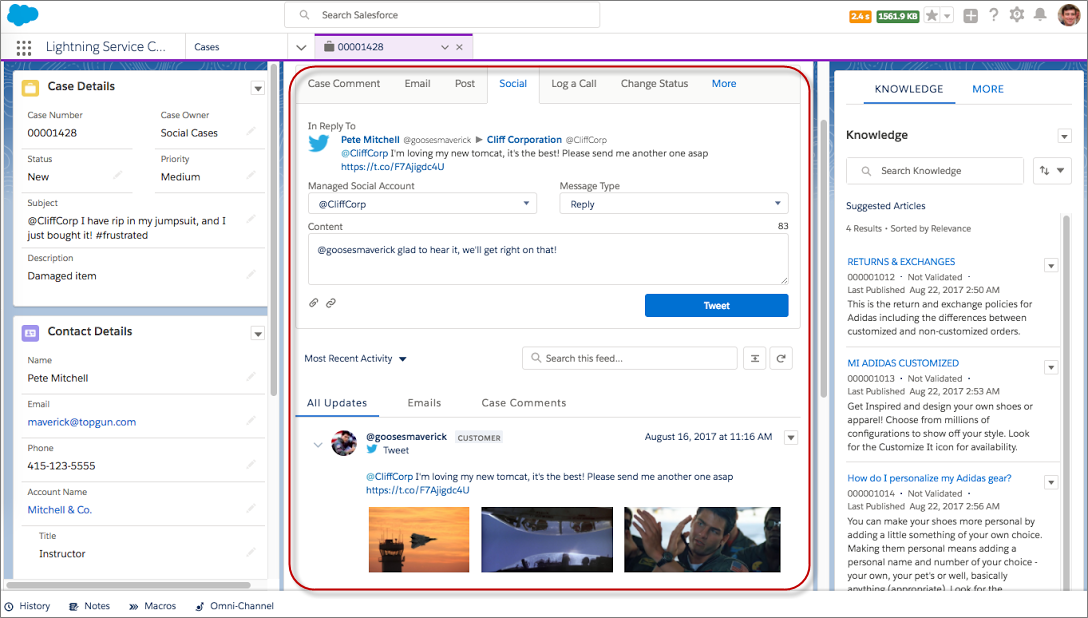
Task: Edit the contact Phone pencil icon
Action: click(251, 463)
